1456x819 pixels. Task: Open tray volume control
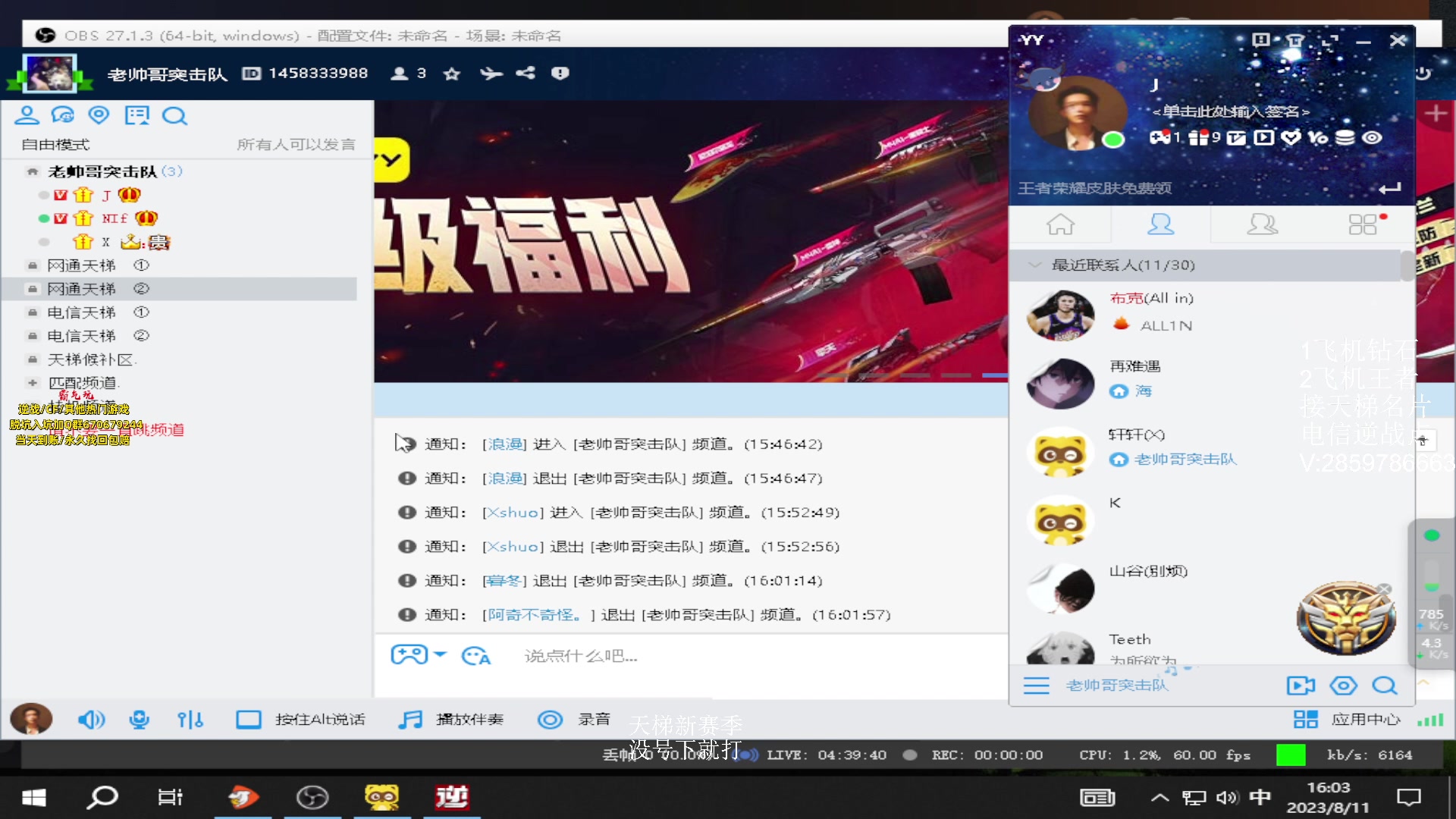[1227, 797]
